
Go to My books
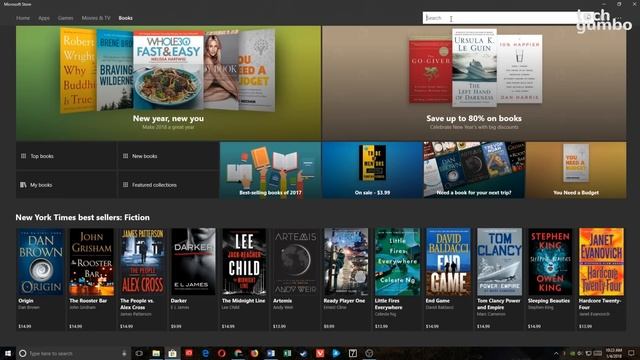(x=66, y=184)
